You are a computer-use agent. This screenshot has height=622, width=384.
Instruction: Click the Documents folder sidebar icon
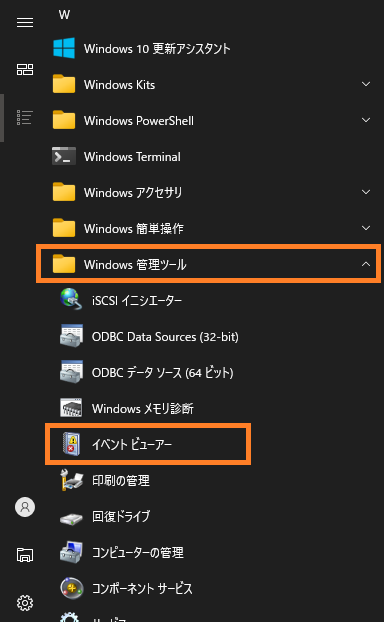(25, 555)
